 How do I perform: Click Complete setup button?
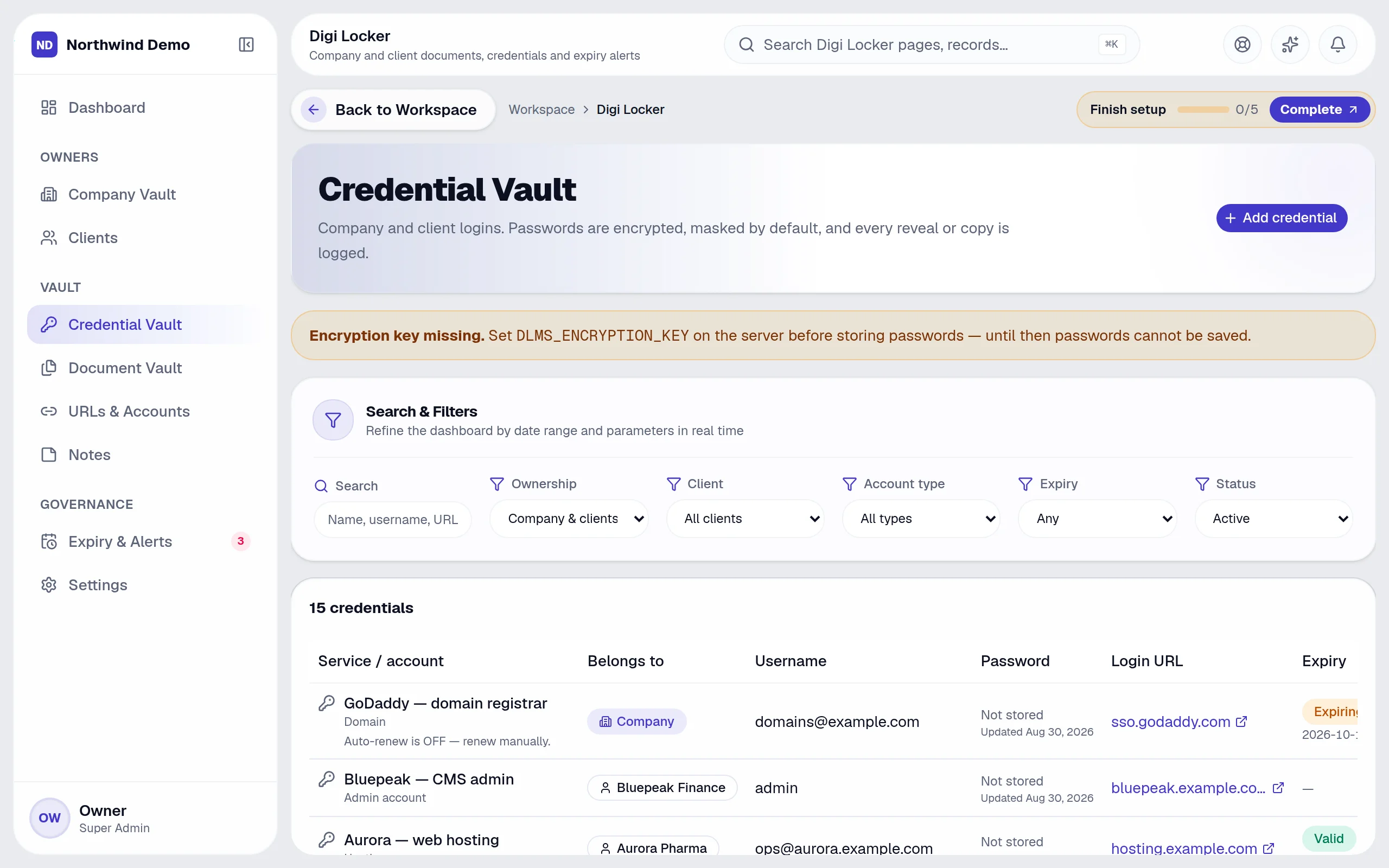pyautogui.click(x=1319, y=110)
